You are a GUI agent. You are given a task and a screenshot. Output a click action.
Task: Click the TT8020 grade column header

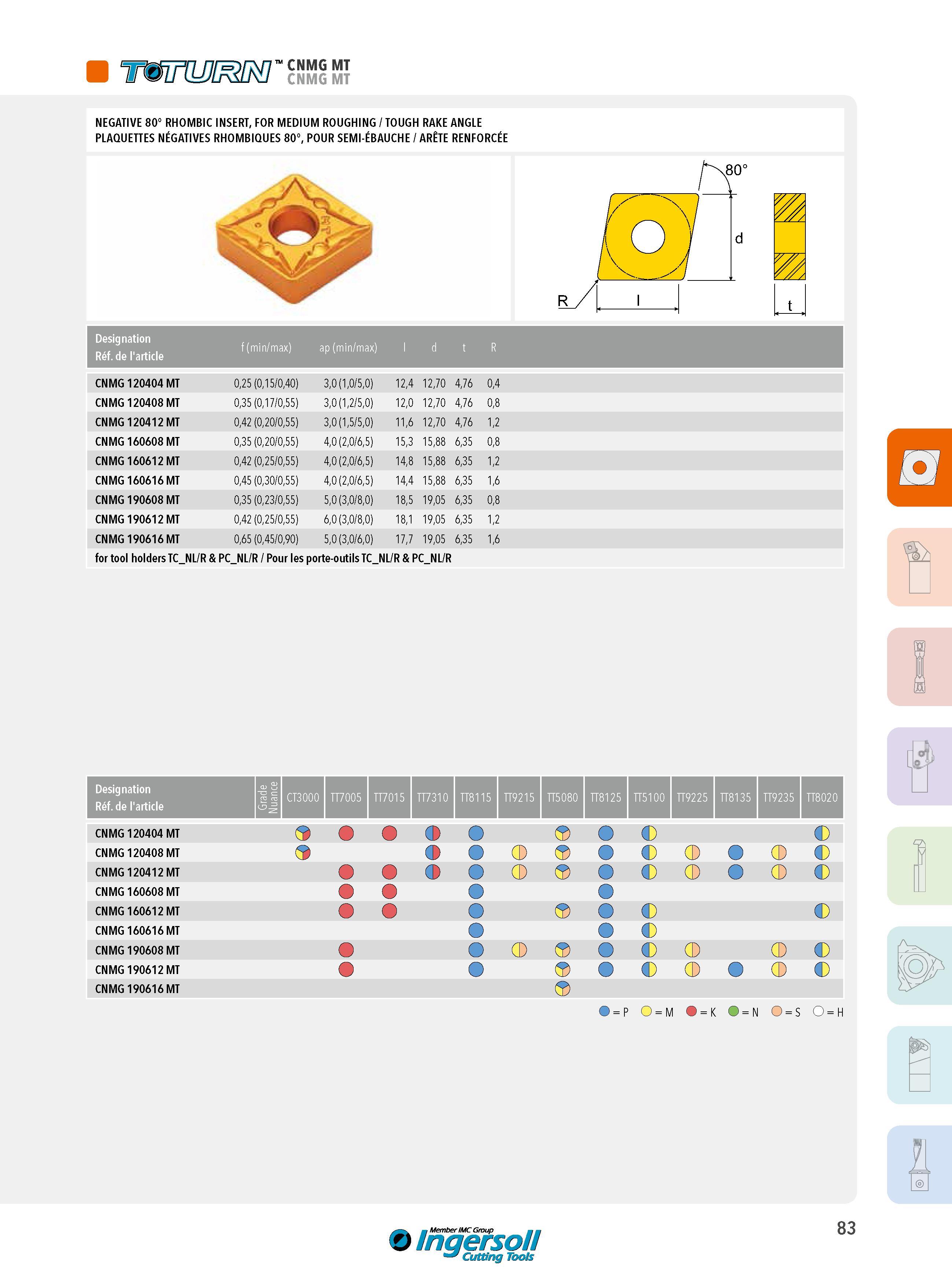(822, 798)
